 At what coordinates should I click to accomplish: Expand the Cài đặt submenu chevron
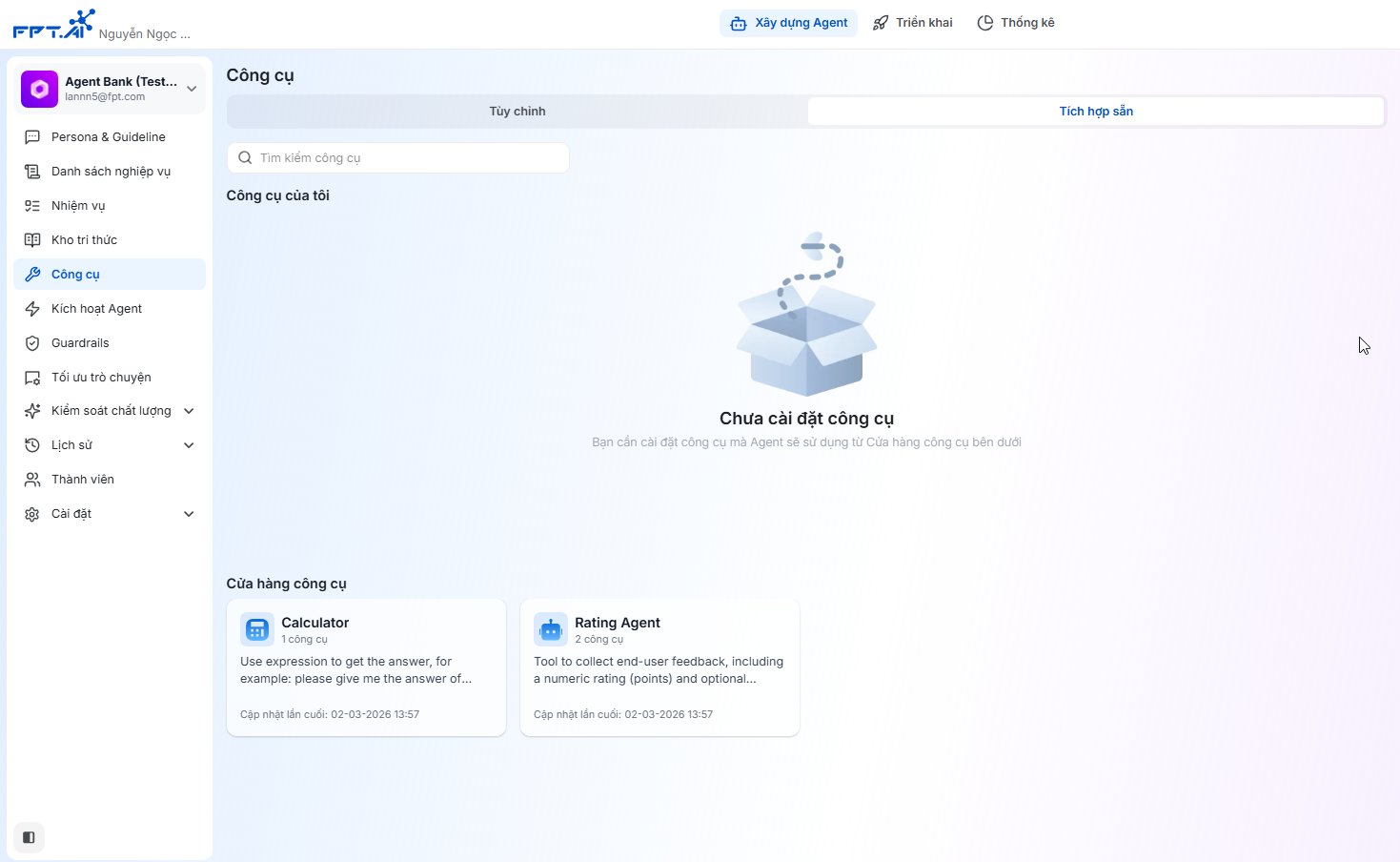(x=189, y=514)
